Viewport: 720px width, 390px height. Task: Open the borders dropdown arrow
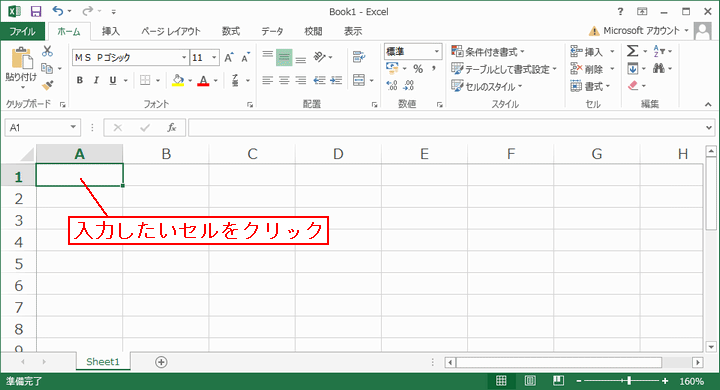point(158,81)
